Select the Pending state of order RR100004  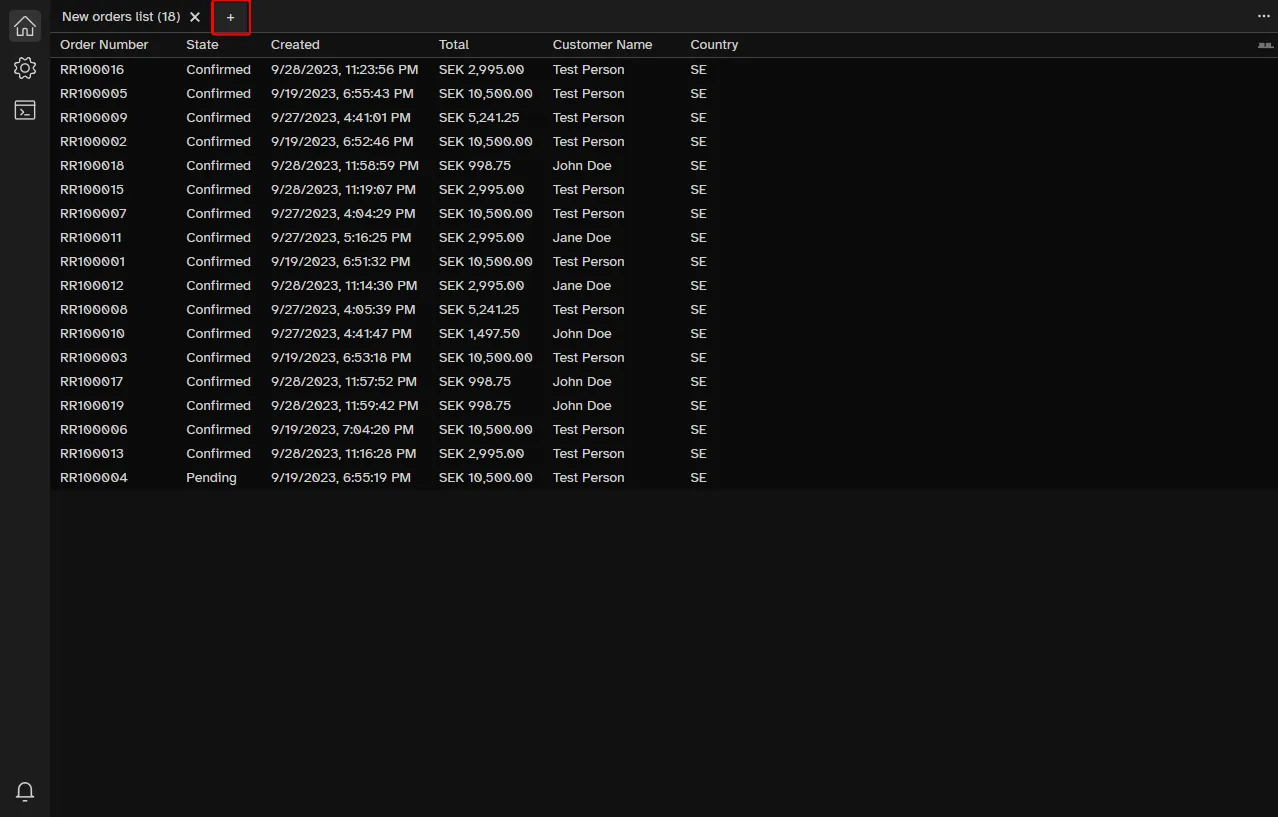(210, 477)
